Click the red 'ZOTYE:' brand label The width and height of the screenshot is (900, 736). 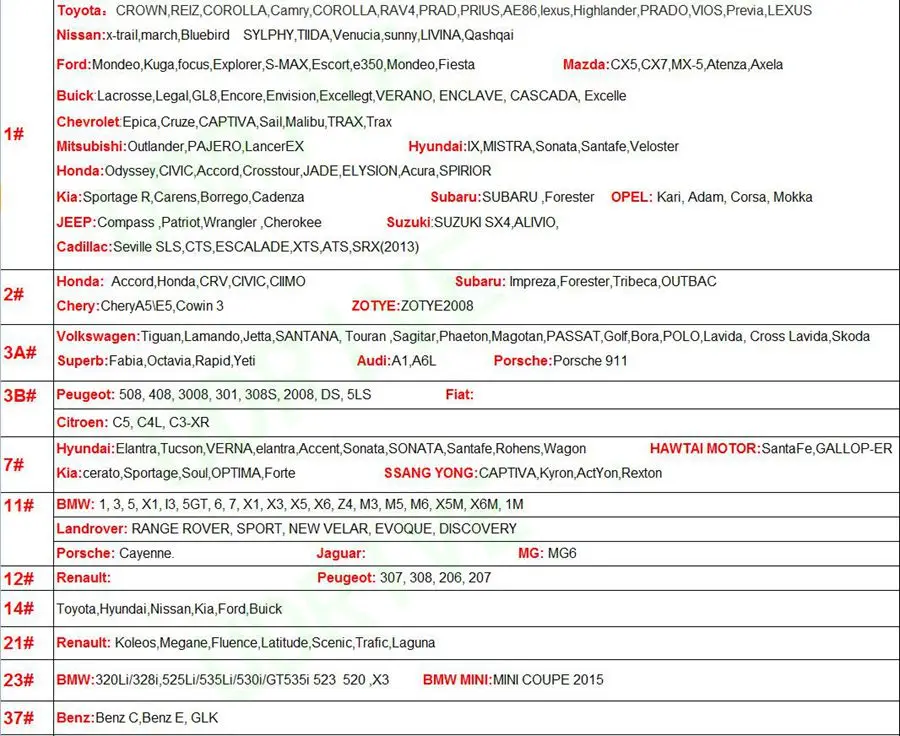pyautogui.click(x=375, y=306)
